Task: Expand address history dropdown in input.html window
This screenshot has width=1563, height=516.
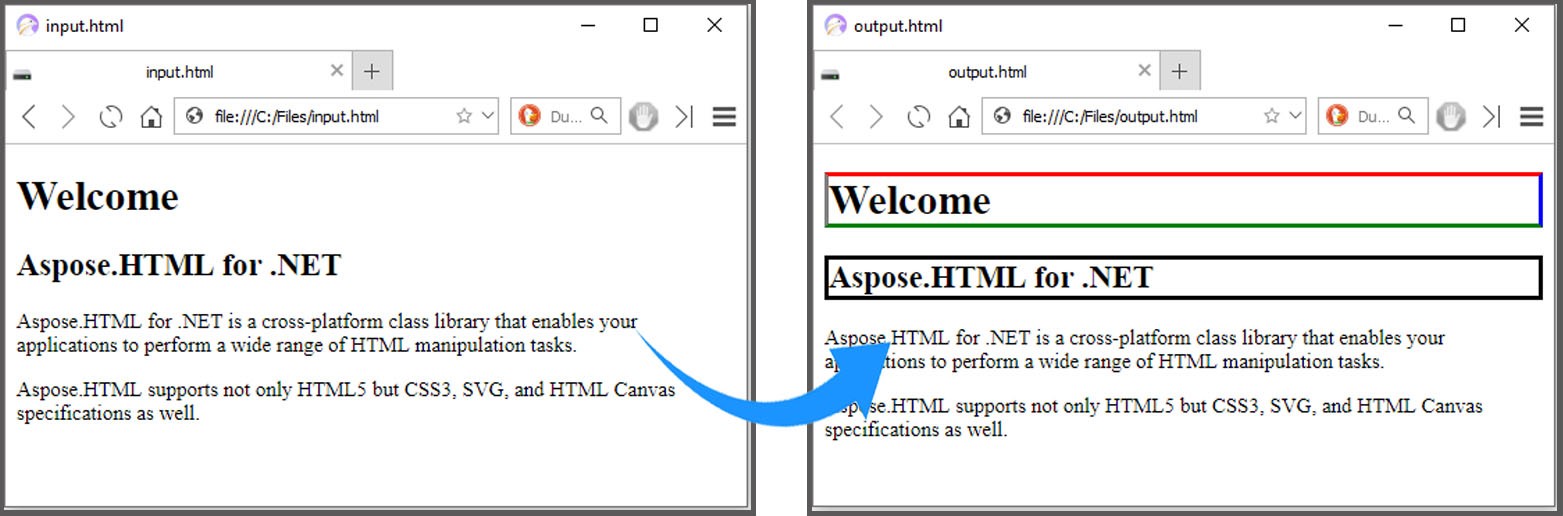Action: click(487, 117)
